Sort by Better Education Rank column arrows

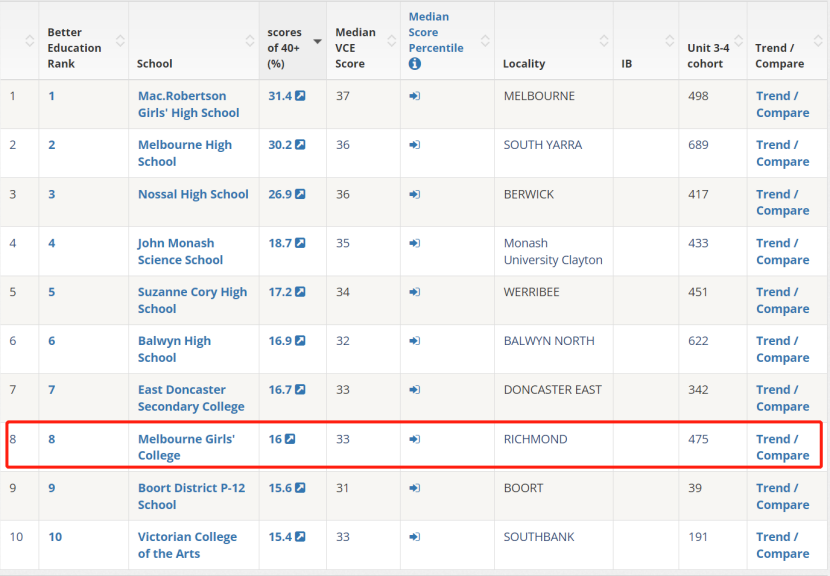120,41
